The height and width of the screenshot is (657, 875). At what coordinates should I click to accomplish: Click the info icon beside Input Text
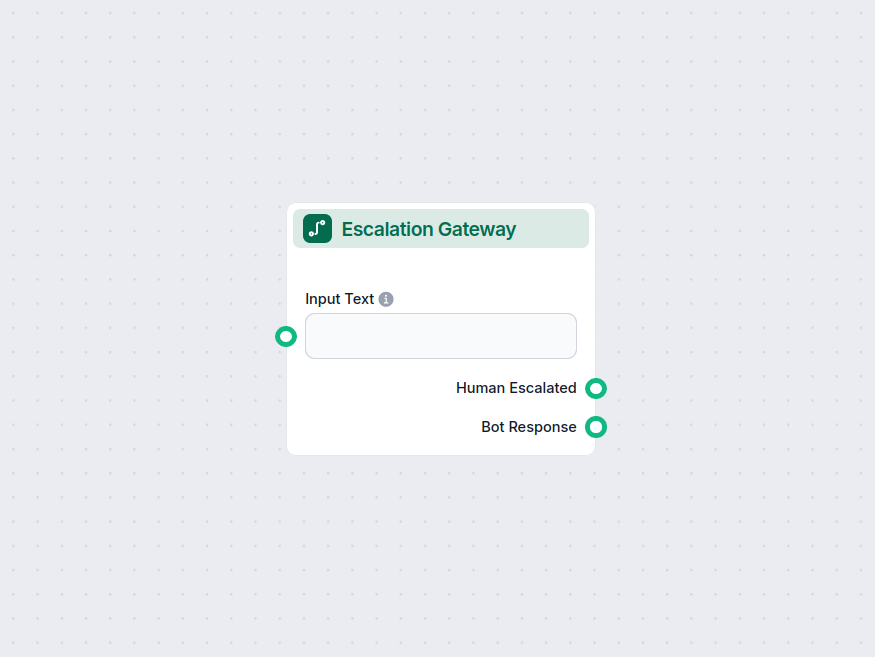click(386, 299)
